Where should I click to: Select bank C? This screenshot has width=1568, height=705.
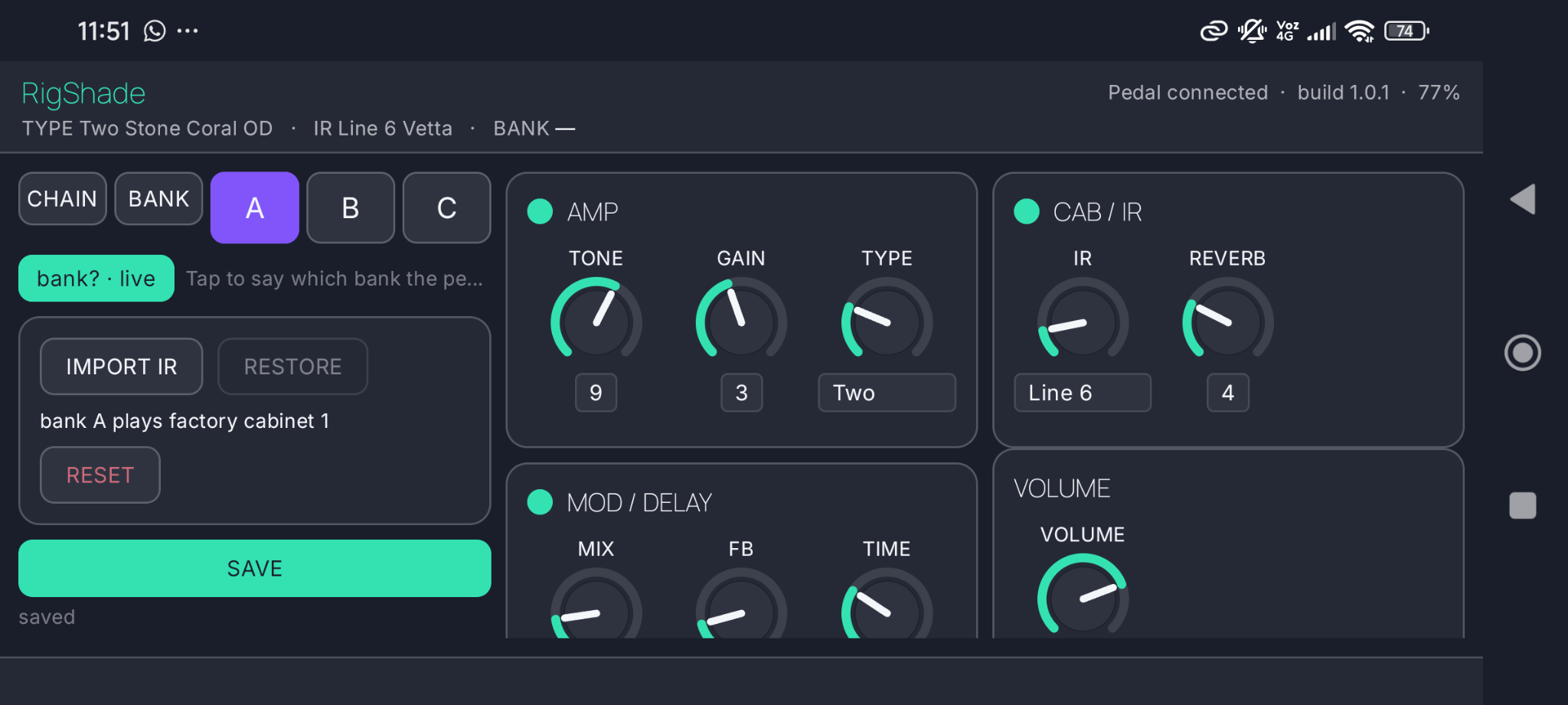tap(447, 207)
